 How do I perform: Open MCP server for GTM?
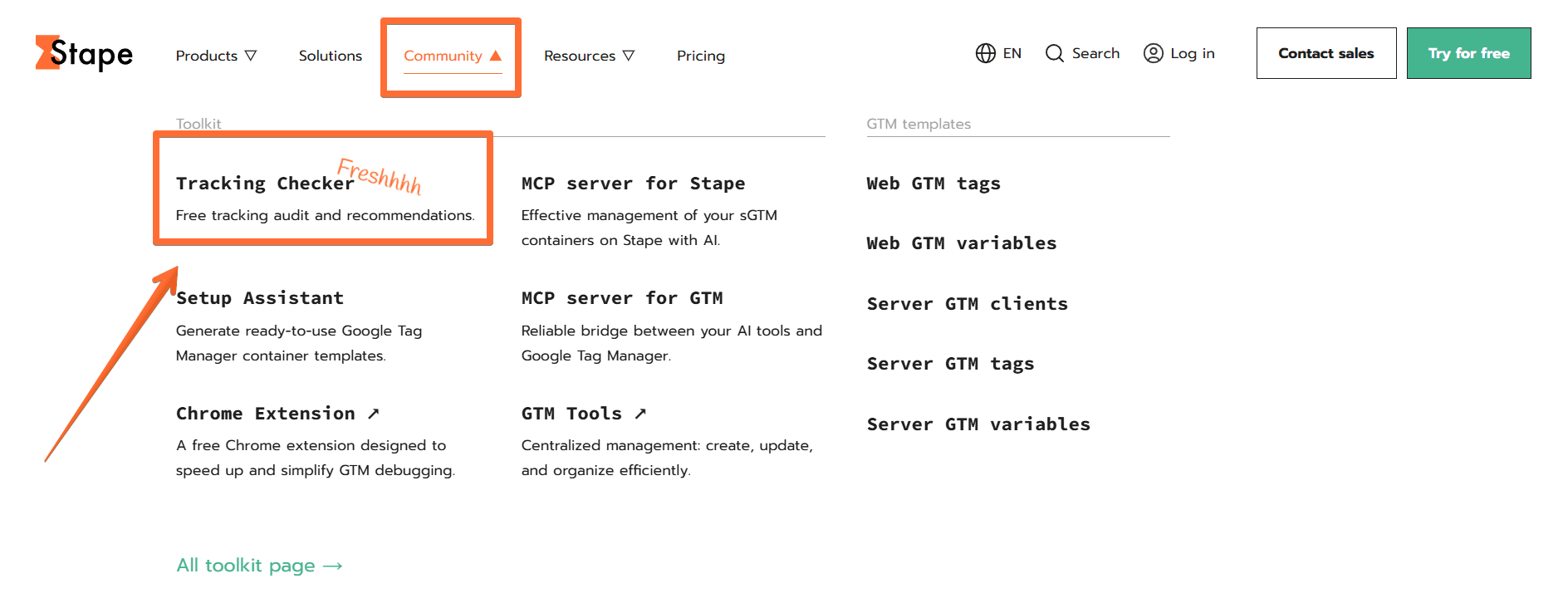click(x=622, y=298)
